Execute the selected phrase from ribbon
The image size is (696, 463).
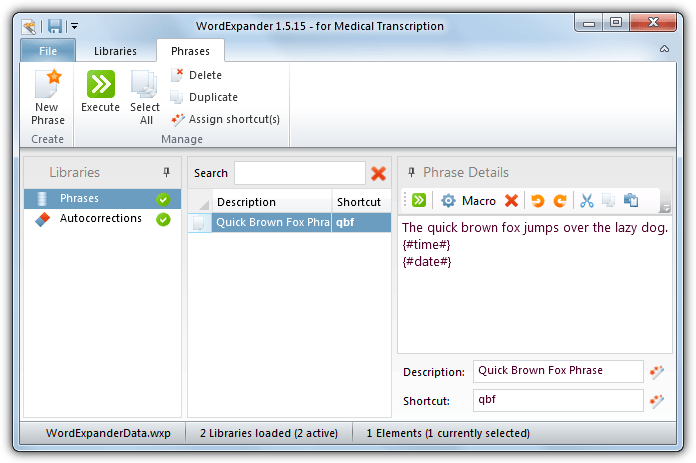click(100, 91)
